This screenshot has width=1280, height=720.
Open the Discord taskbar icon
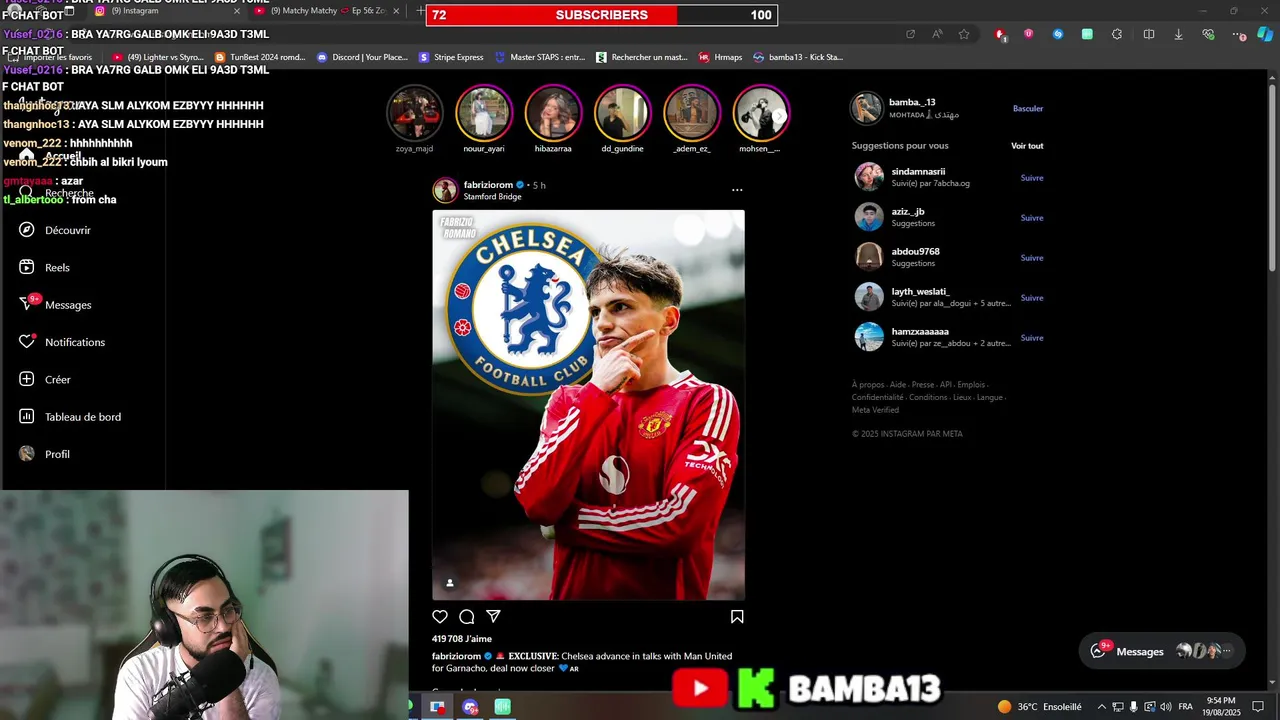pyautogui.click(x=470, y=707)
